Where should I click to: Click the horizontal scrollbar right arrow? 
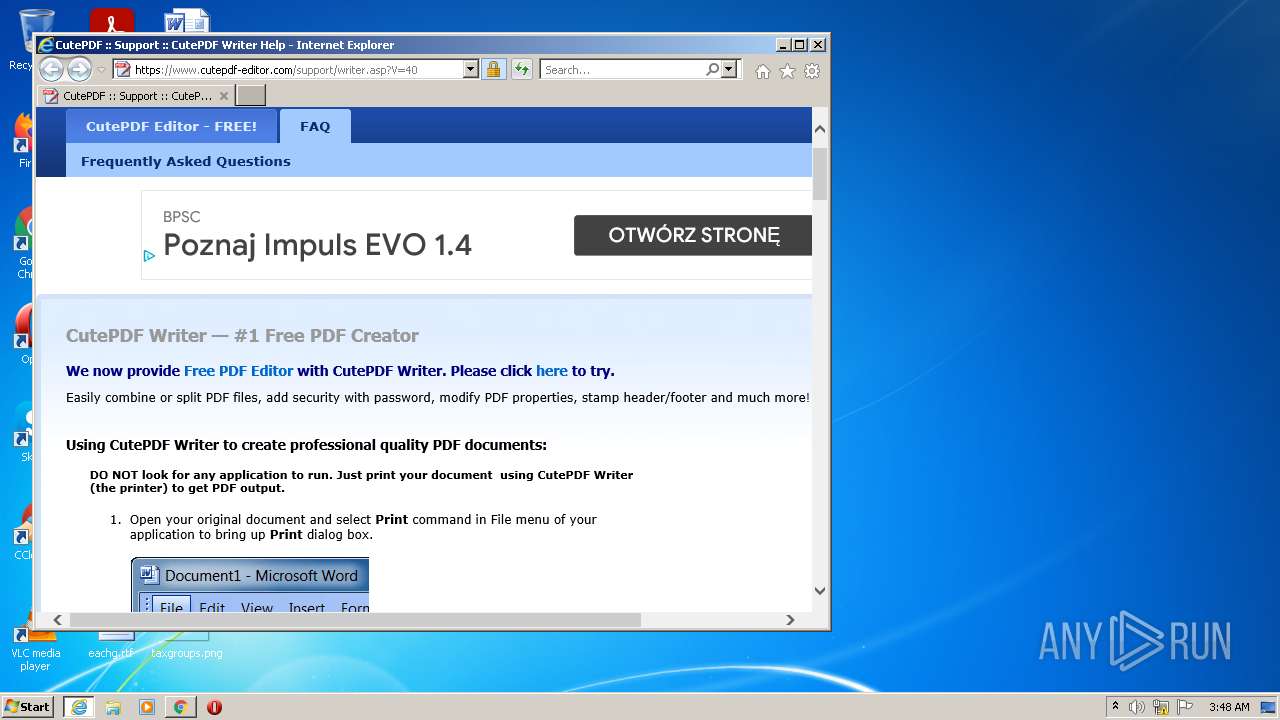pos(790,620)
